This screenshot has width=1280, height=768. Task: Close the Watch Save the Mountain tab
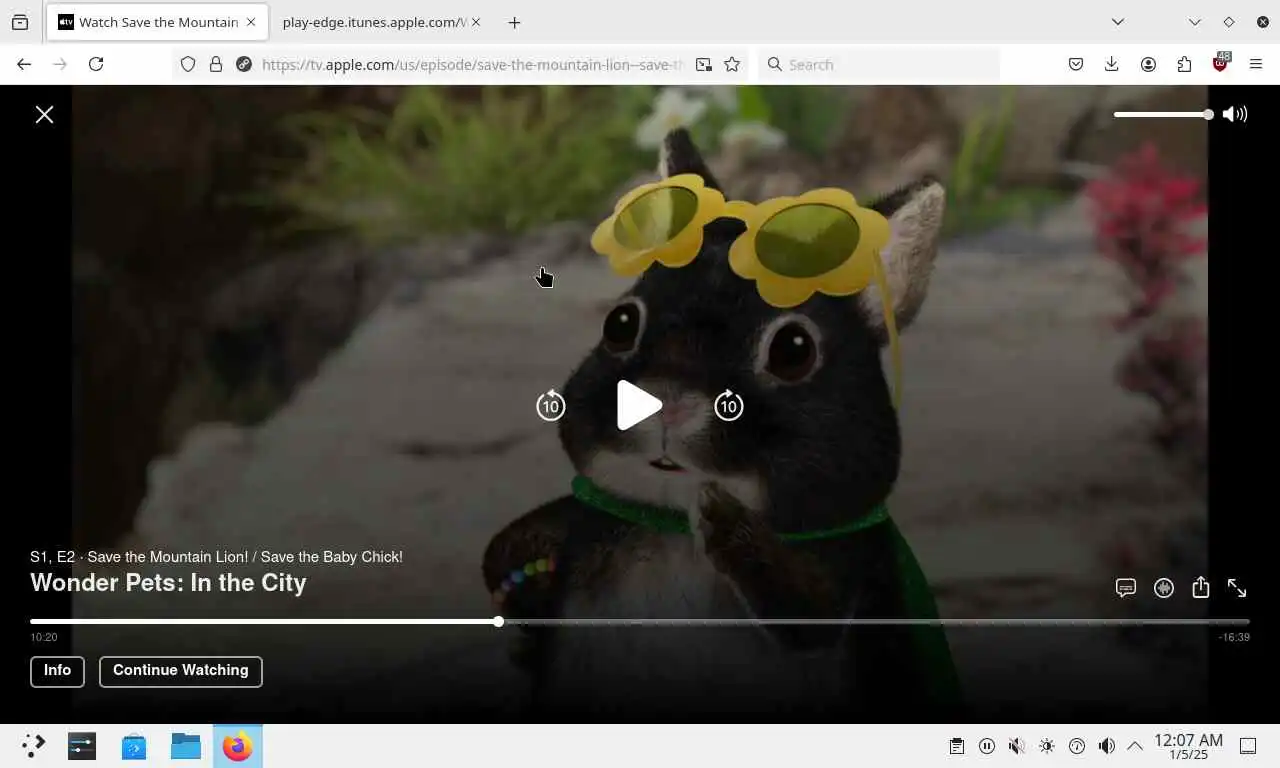pos(251,22)
